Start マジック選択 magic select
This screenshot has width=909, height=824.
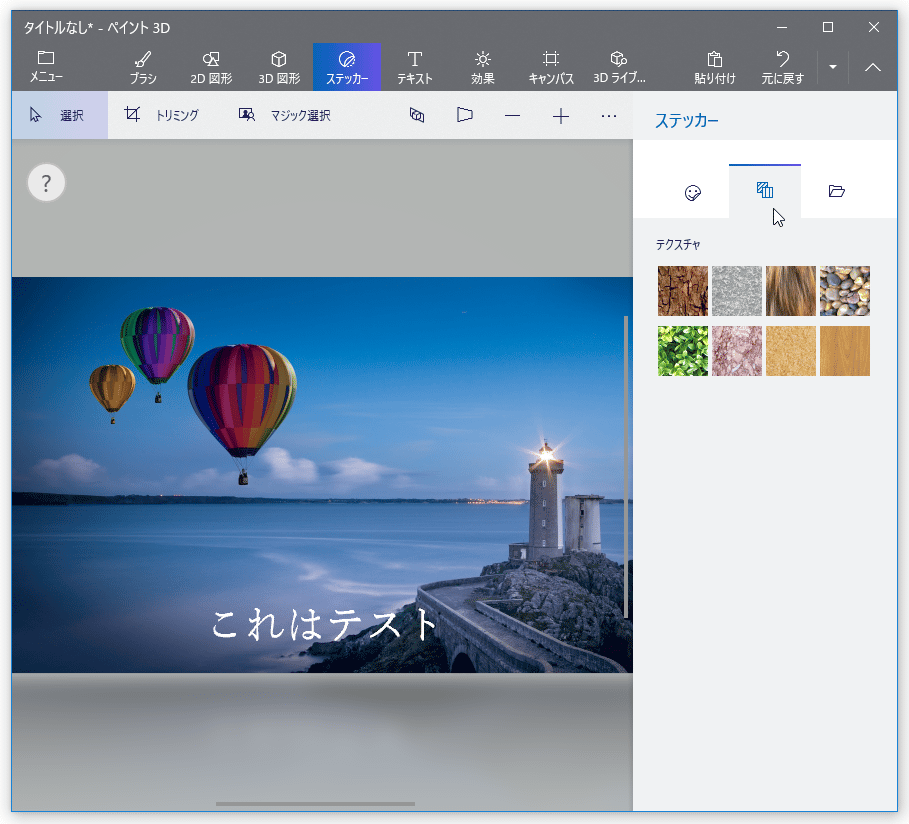285,115
